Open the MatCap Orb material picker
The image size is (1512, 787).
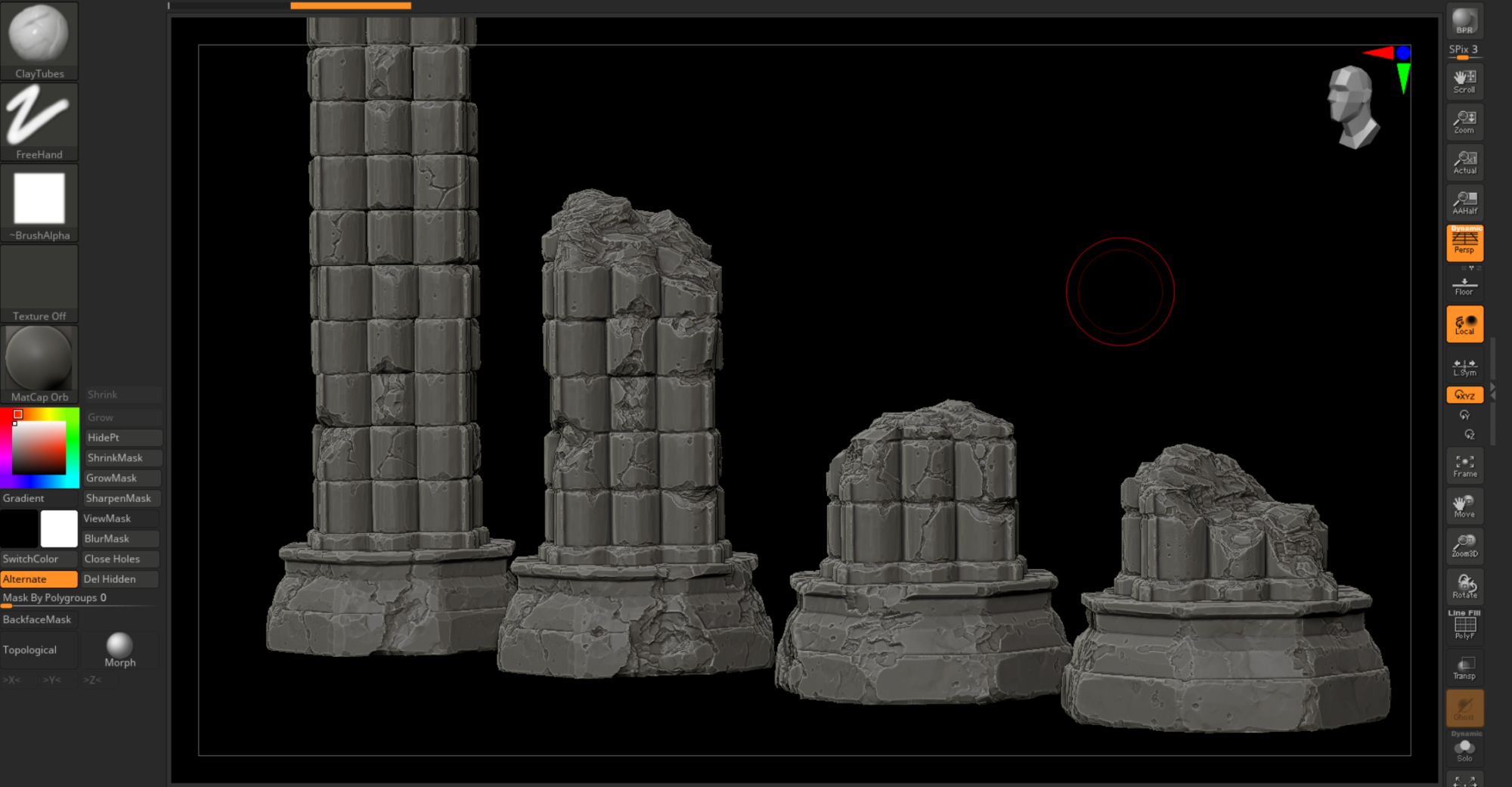(x=39, y=364)
